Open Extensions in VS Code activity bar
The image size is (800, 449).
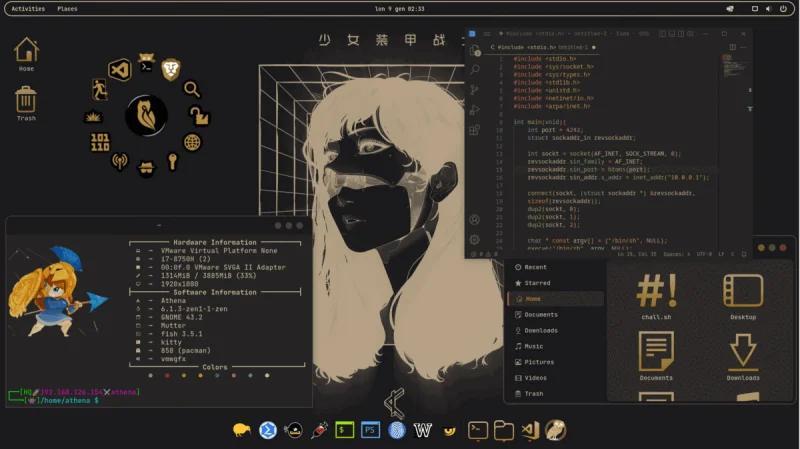click(x=475, y=130)
